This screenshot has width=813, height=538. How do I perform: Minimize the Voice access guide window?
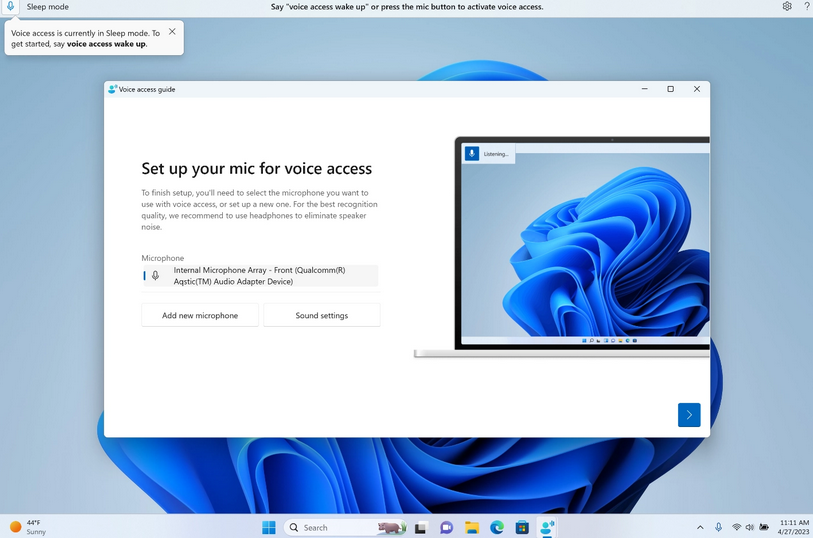[x=644, y=89]
